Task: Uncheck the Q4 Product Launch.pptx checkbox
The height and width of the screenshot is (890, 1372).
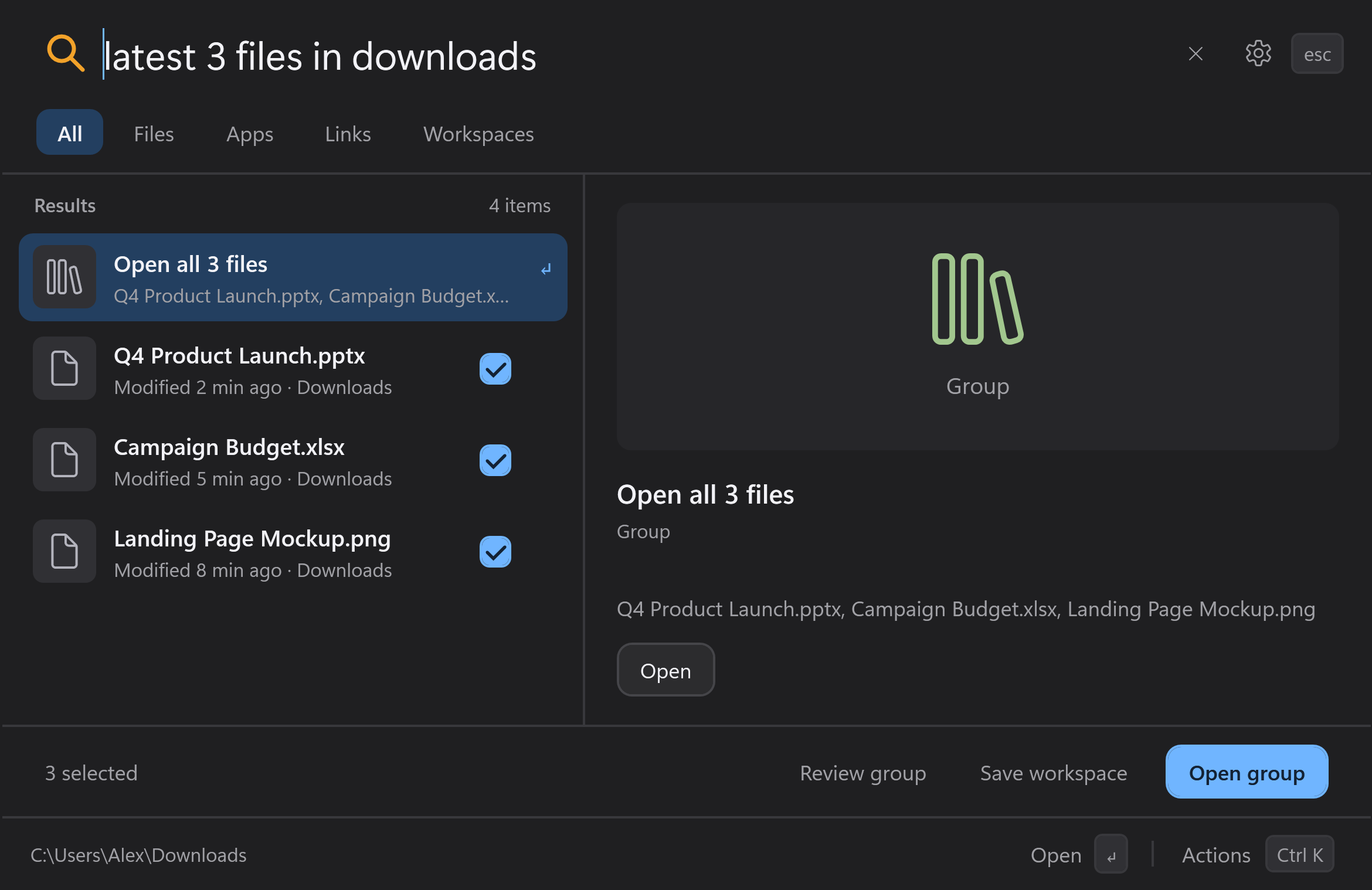Action: coord(495,369)
